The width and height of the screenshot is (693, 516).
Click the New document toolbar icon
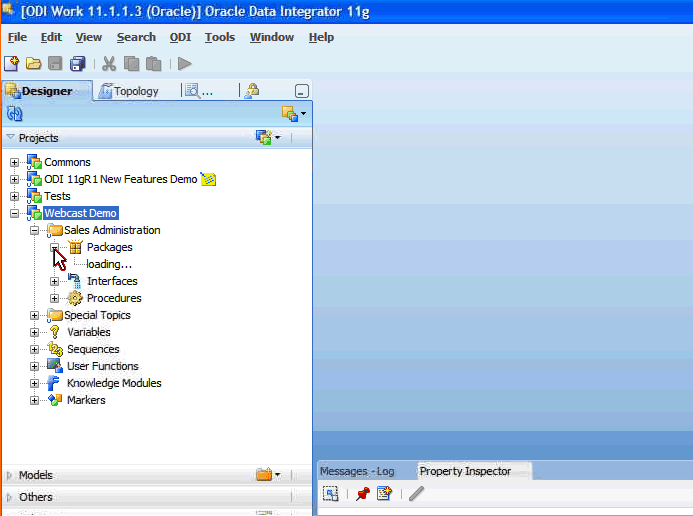(x=11, y=64)
